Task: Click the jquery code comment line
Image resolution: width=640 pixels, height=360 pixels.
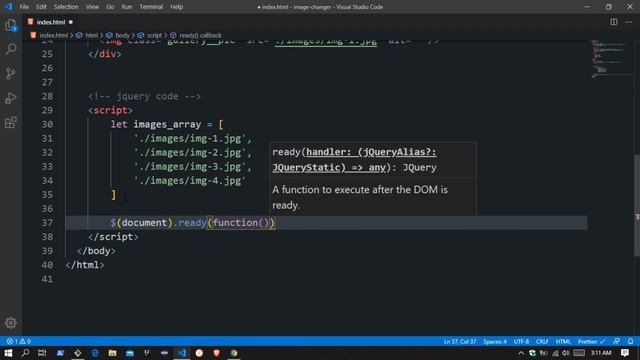Action: pos(144,96)
